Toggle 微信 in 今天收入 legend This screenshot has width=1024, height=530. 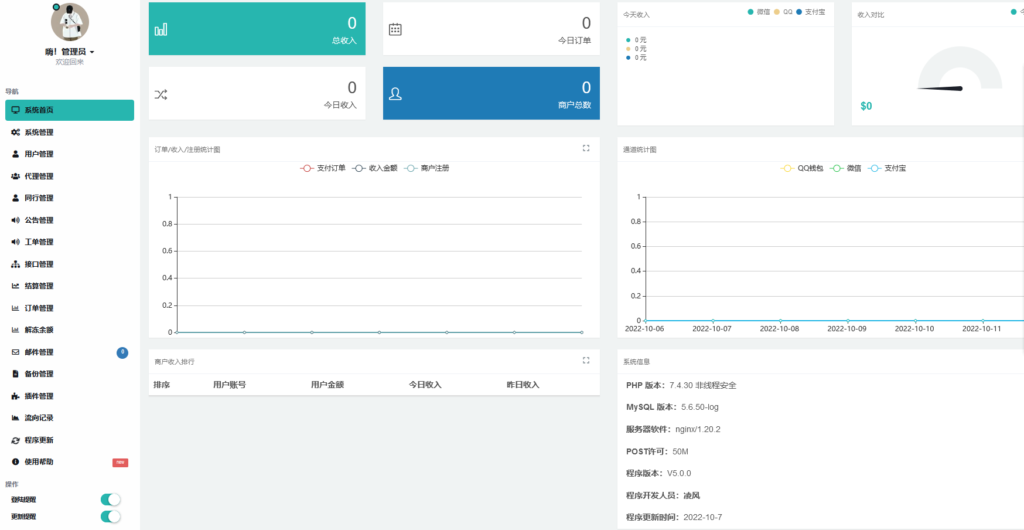[759, 12]
